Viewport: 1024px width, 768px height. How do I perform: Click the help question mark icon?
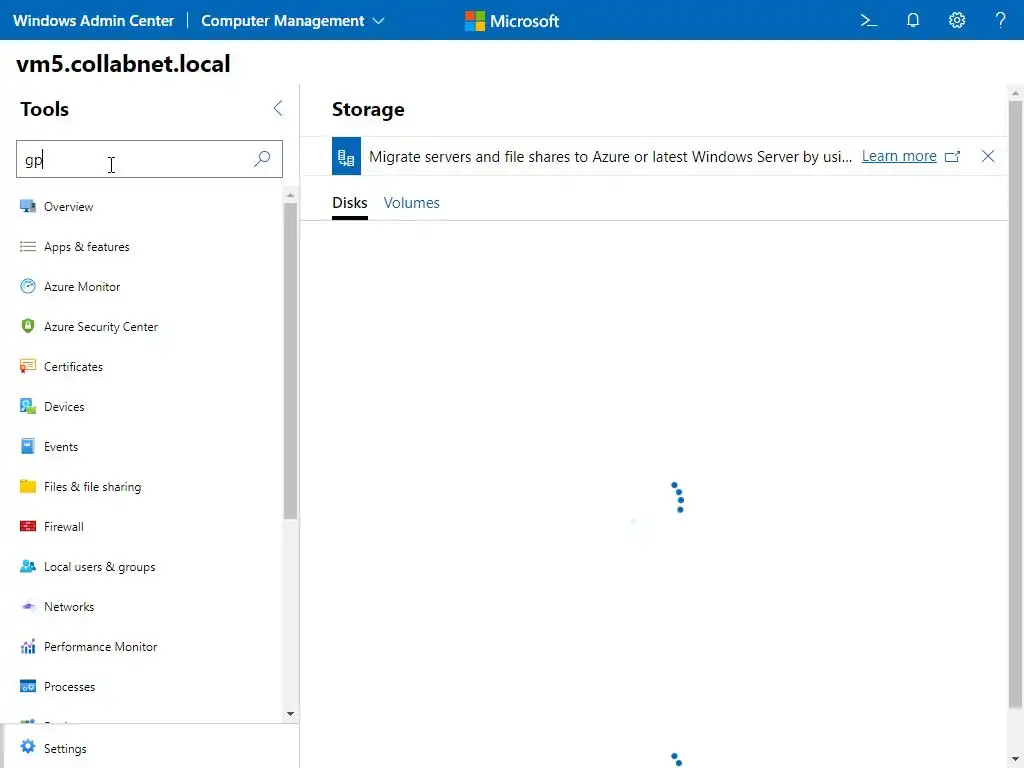point(1001,20)
